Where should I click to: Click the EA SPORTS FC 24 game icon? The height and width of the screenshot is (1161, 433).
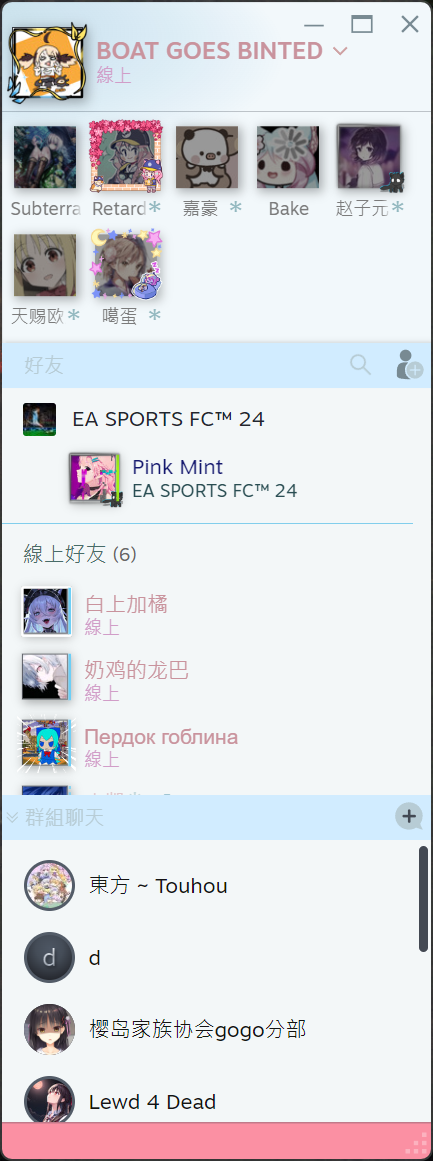tap(39, 419)
